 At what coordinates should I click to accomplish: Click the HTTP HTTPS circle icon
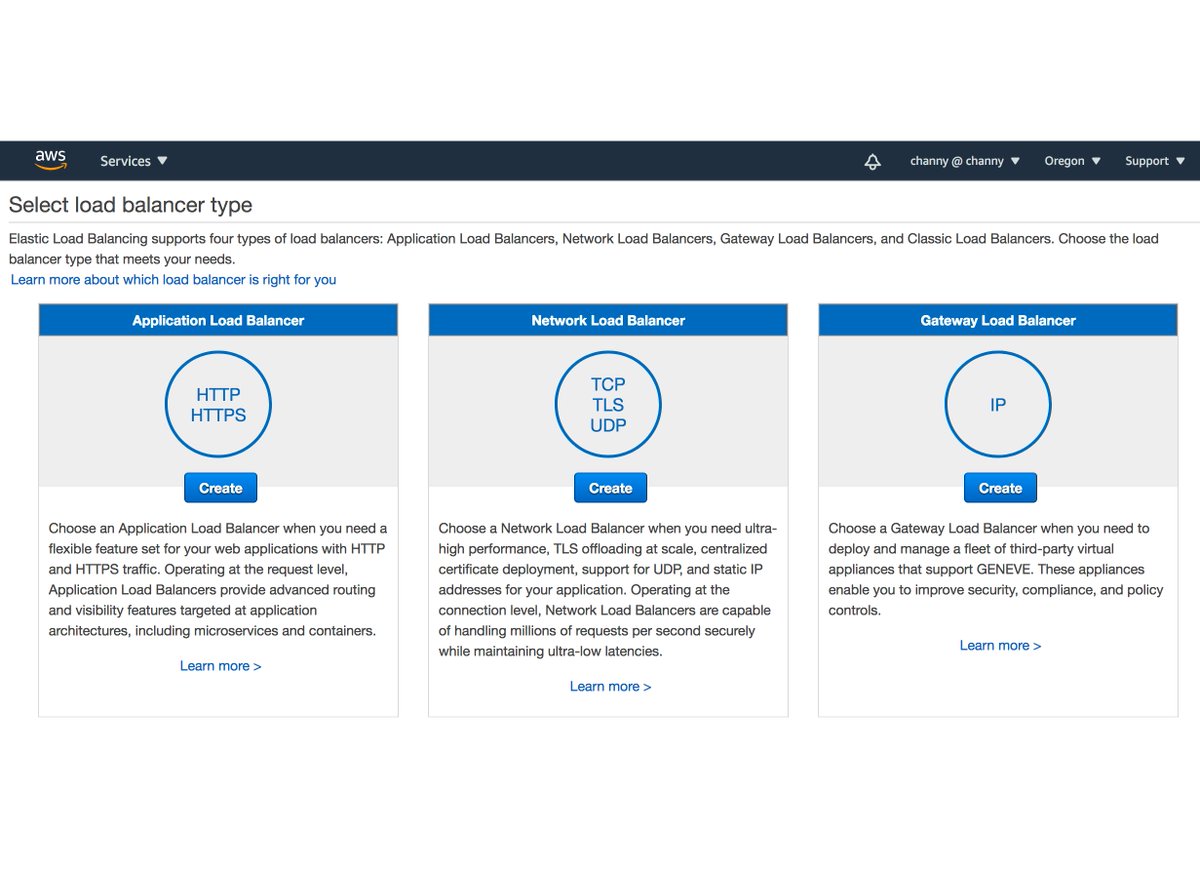click(218, 405)
